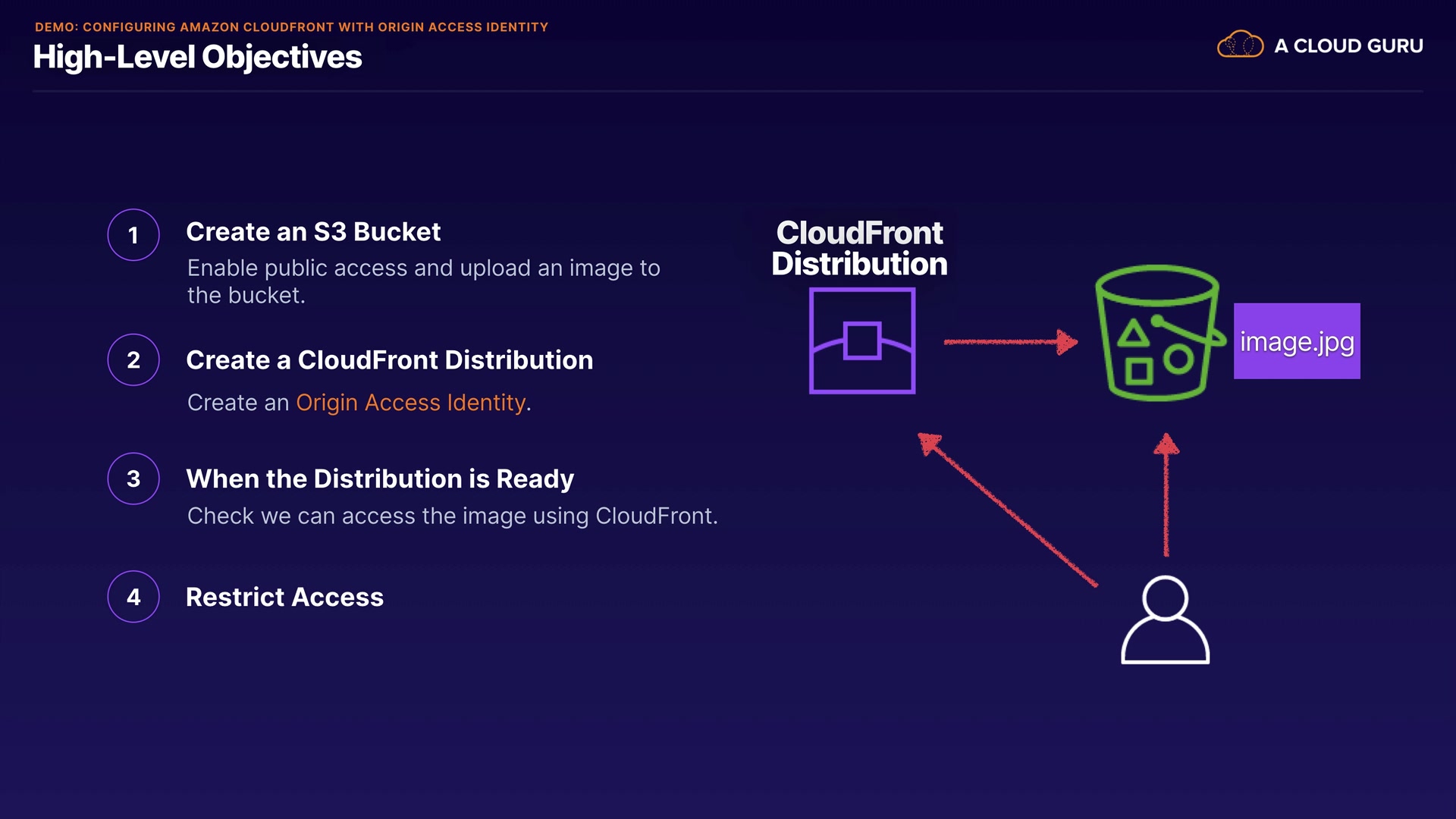Click the numbered circle 2

(133, 360)
